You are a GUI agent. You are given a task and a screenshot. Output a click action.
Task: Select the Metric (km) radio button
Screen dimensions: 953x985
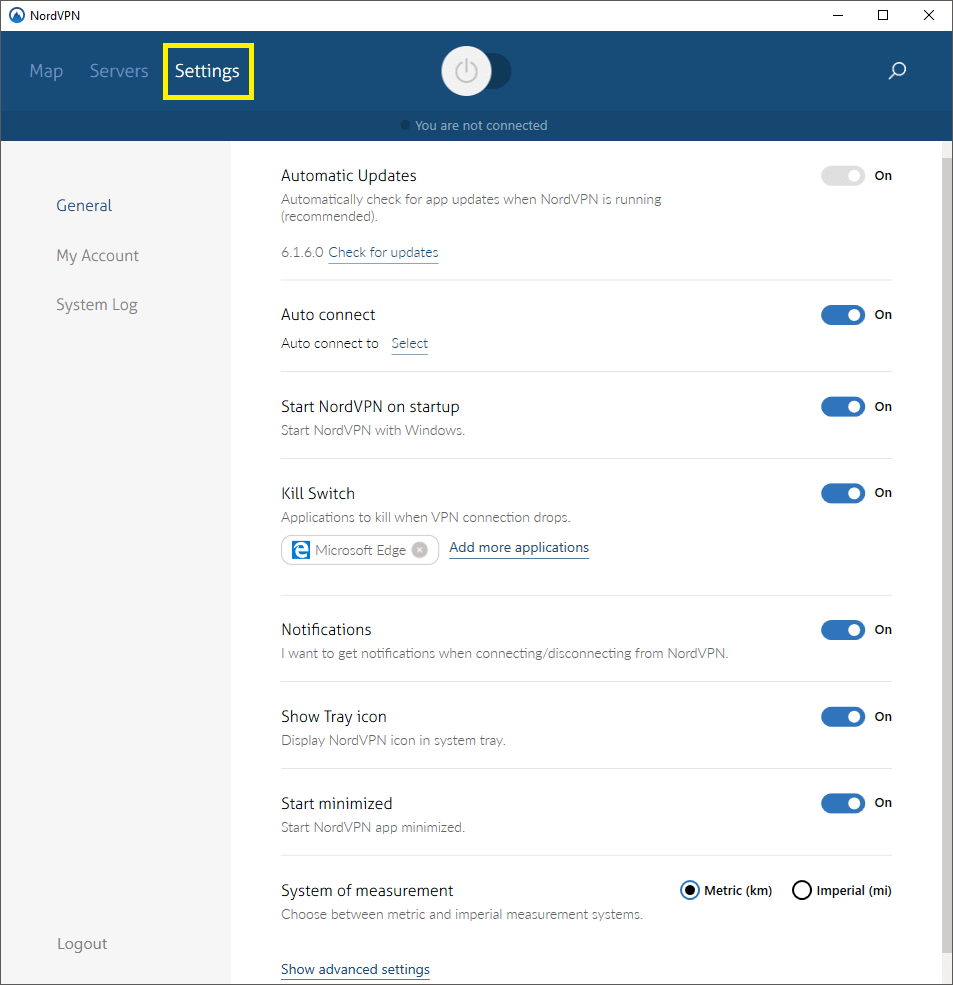tap(690, 890)
